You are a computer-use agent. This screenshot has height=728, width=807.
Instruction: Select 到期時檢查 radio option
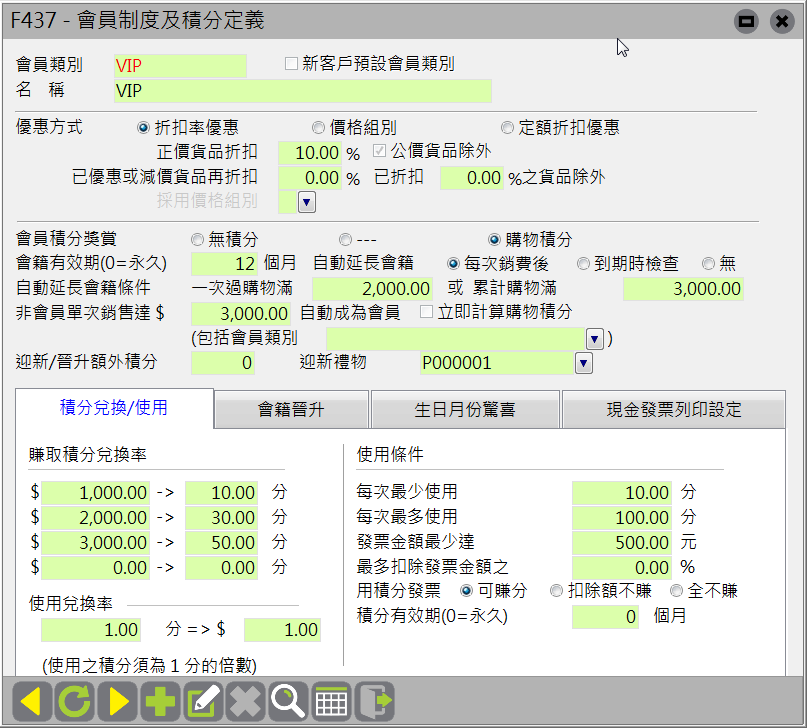tap(583, 264)
